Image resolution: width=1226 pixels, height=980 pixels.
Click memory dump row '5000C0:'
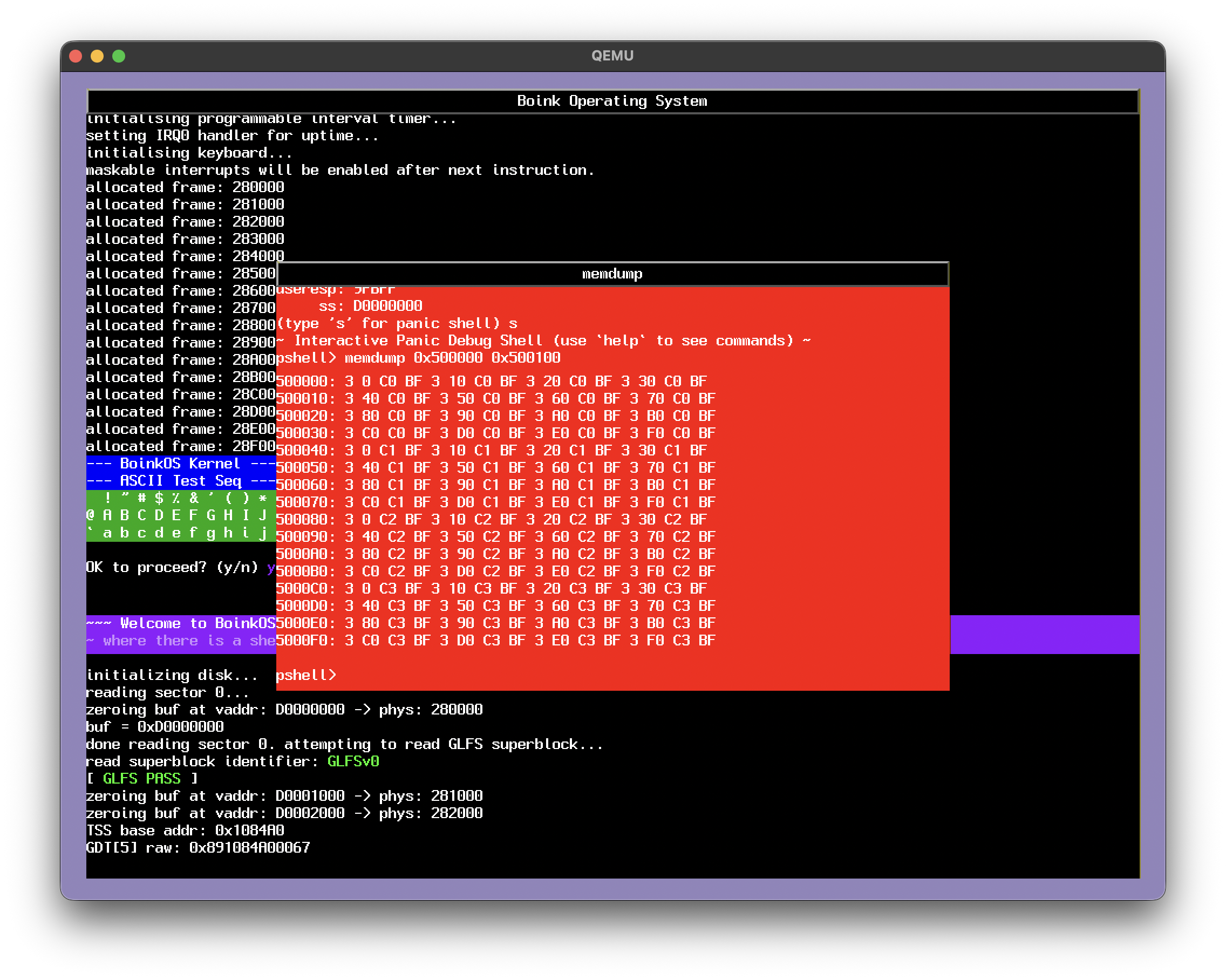coord(492,588)
